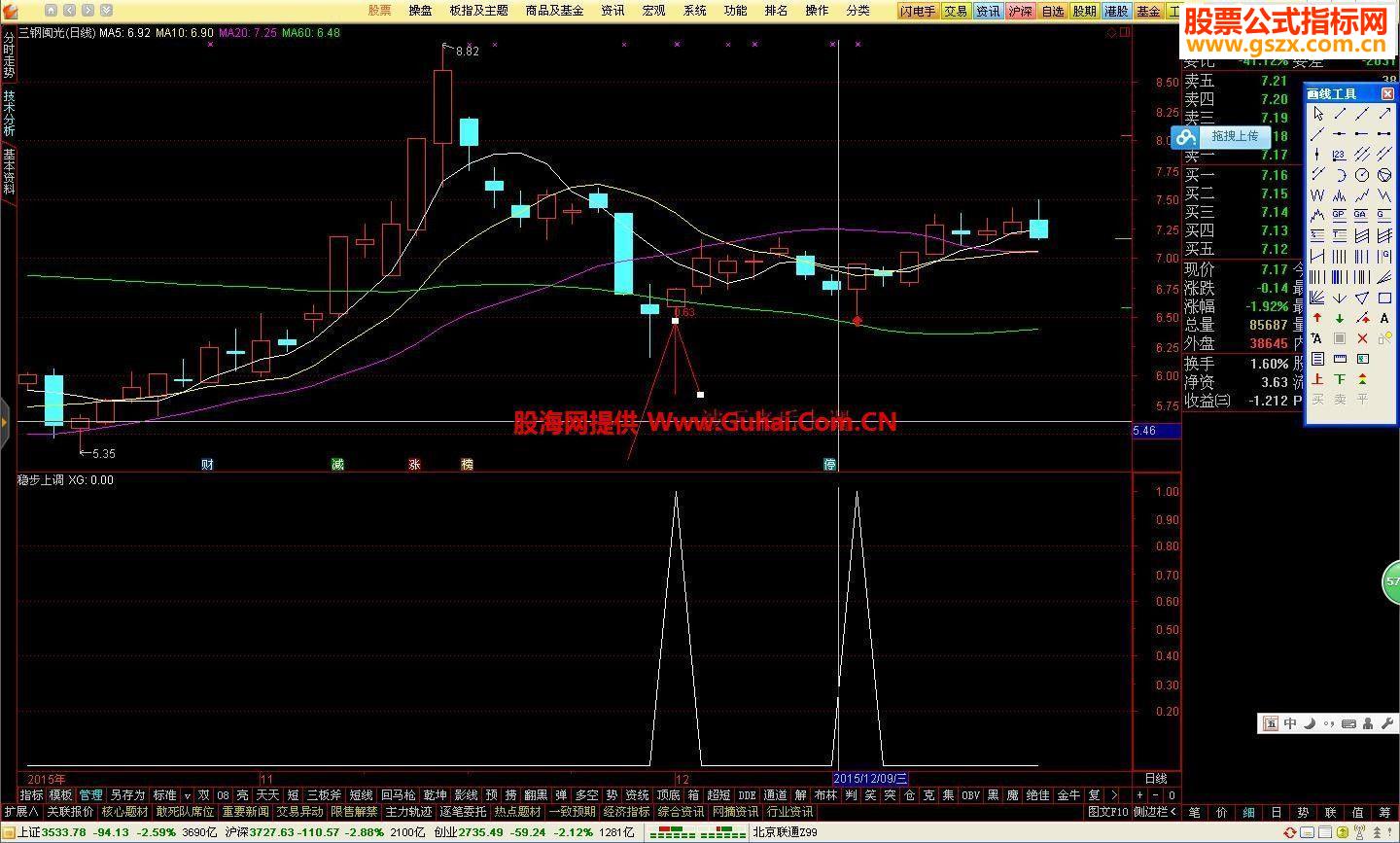Open the 日线 period selector
The image size is (1400, 843).
click(x=1156, y=779)
